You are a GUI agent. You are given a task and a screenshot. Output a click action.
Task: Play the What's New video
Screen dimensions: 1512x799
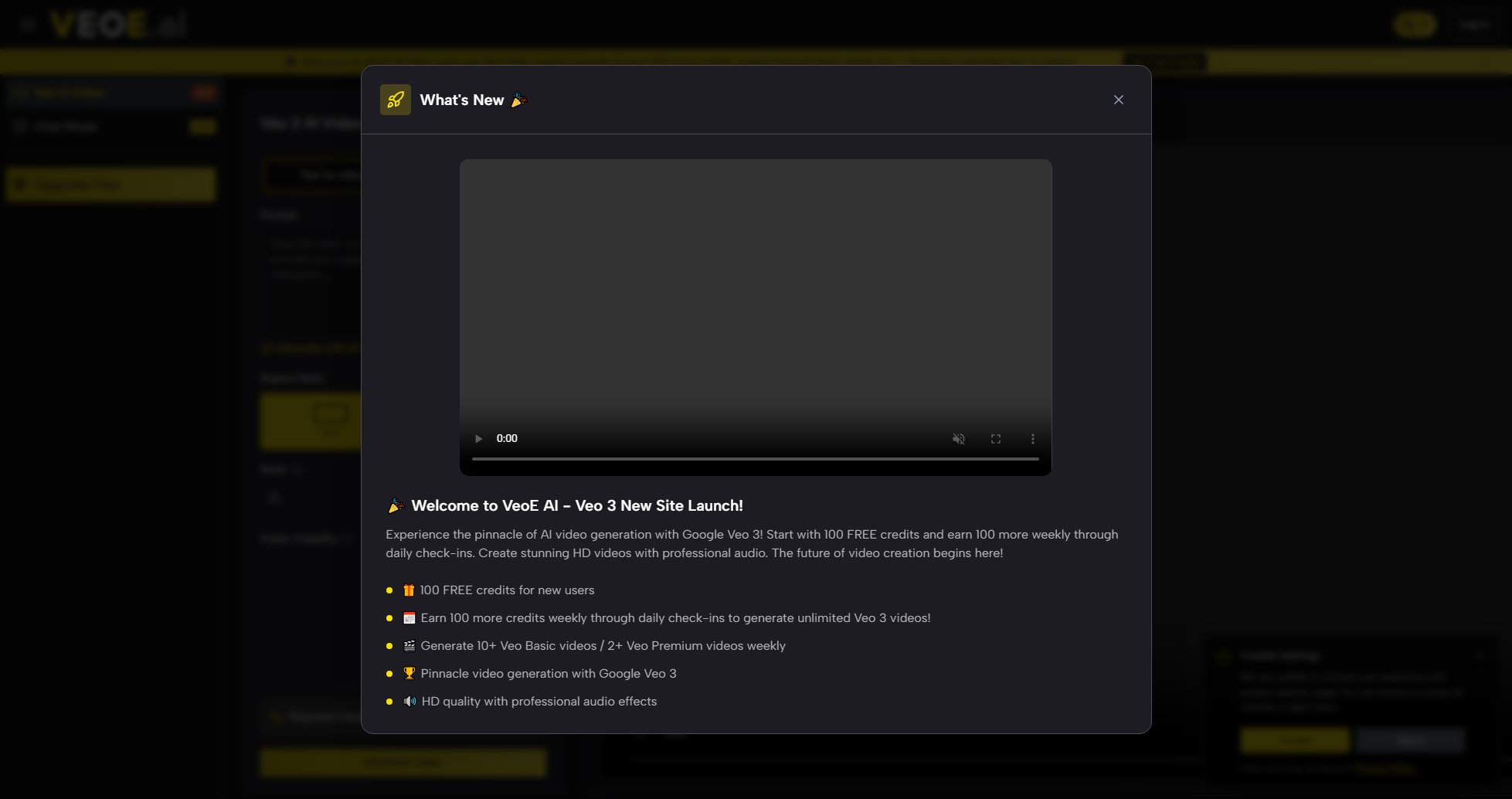478,438
